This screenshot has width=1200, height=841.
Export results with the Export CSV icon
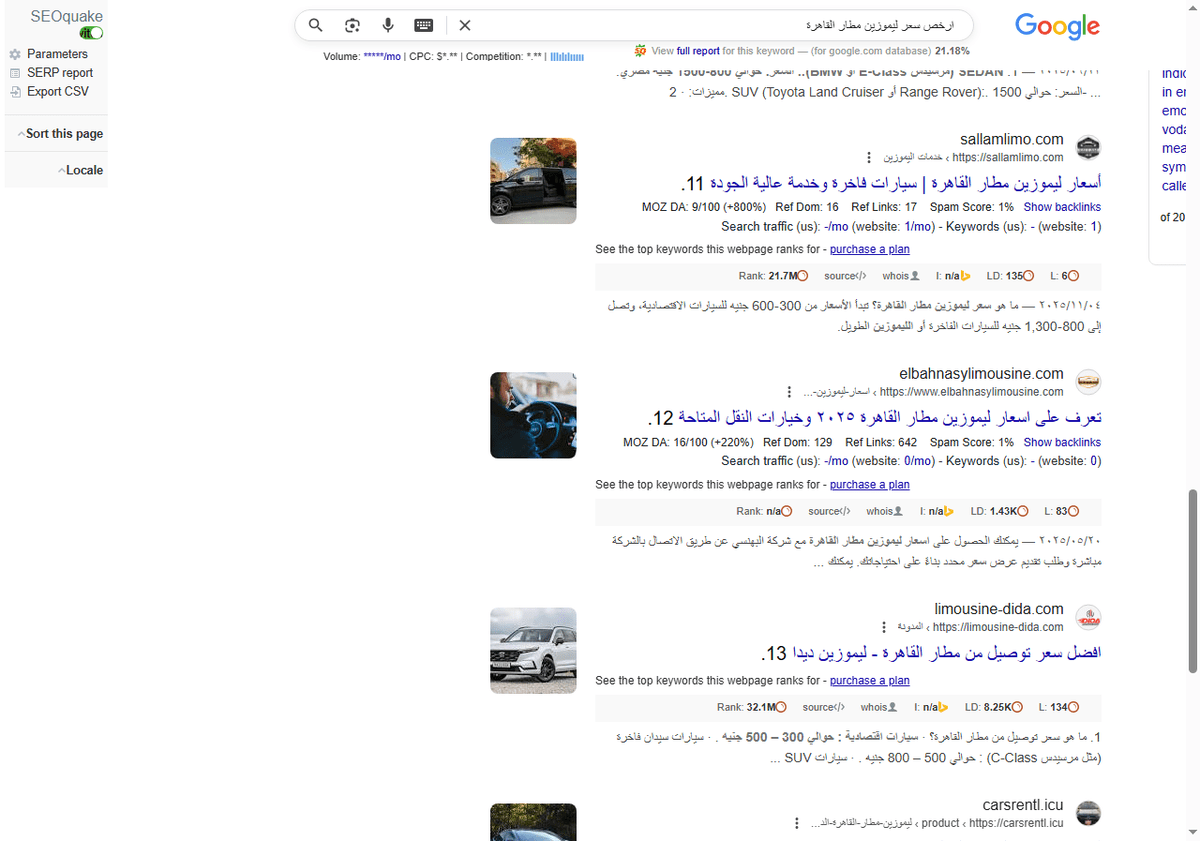pos(17,91)
